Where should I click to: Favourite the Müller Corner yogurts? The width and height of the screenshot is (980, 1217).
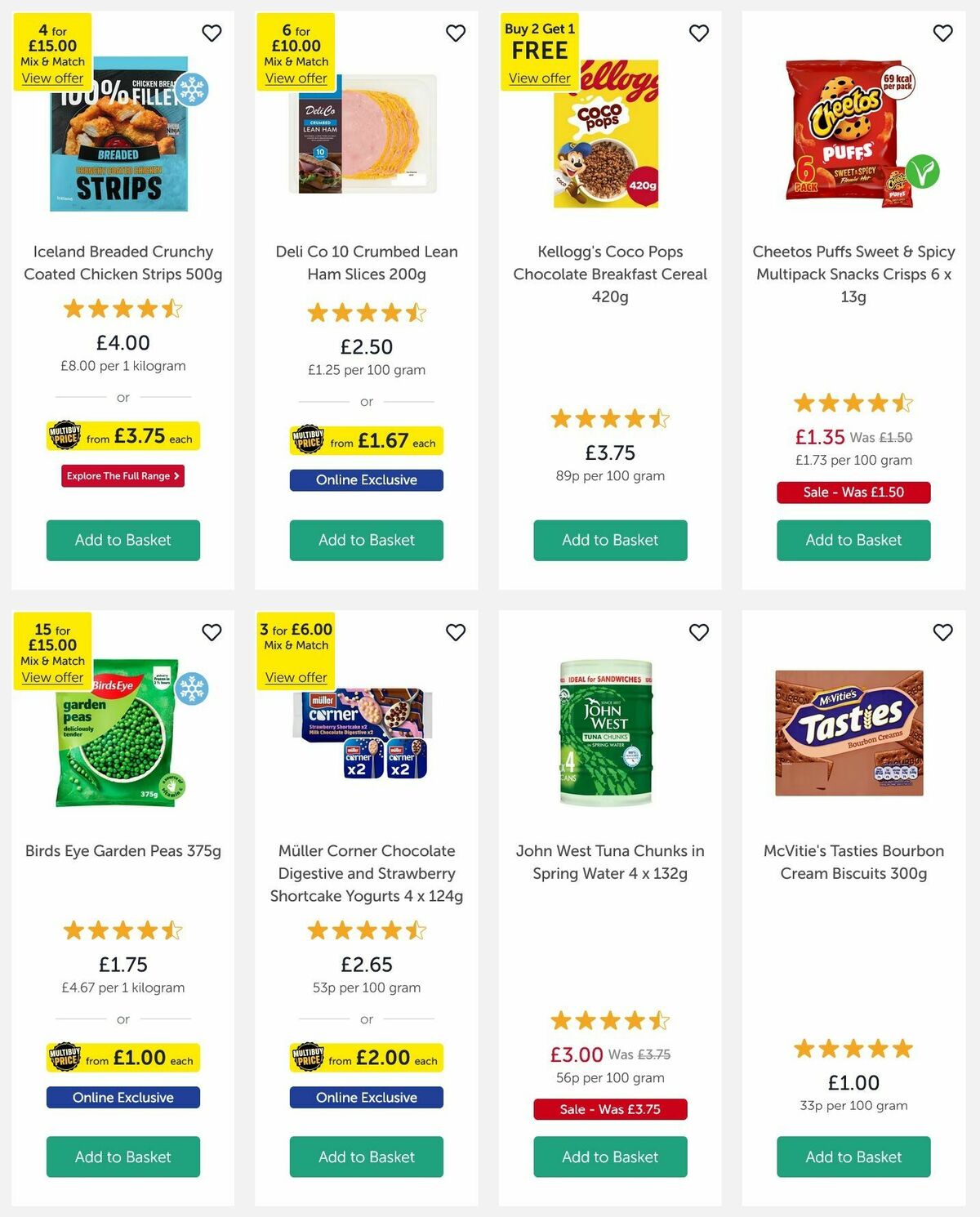click(x=455, y=633)
